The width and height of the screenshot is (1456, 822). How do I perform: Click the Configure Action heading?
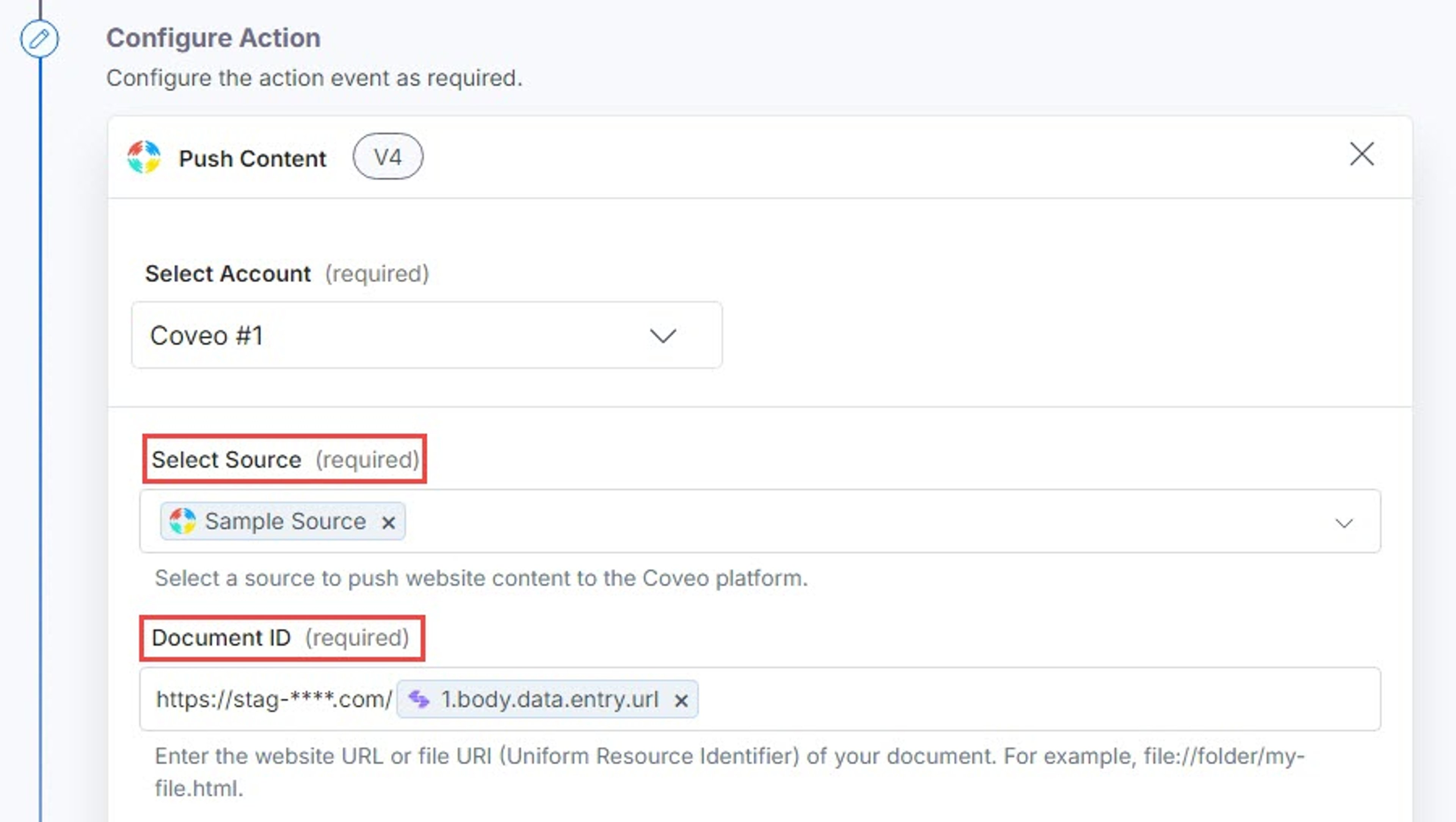(x=213, y=38)
